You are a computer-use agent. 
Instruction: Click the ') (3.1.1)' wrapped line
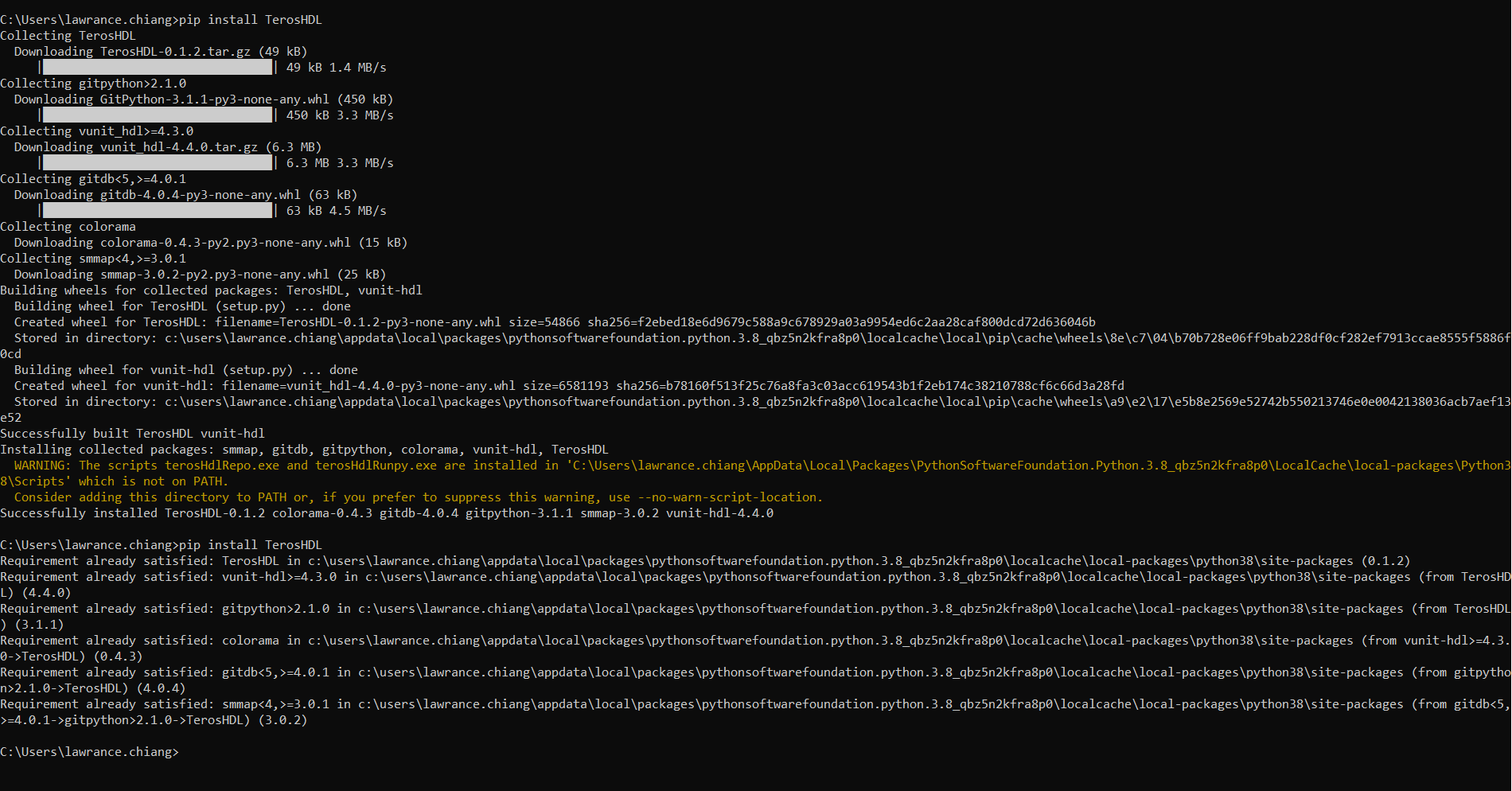[32, 625]
